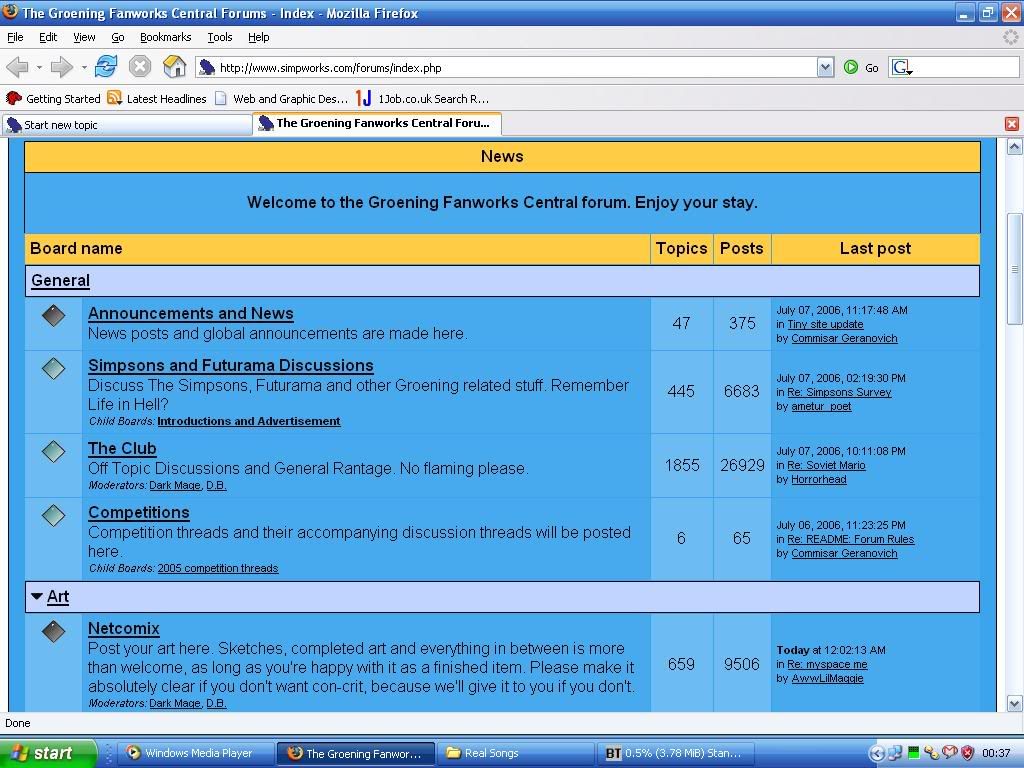The image size is (1024, 768).
Task: Click the green Go button icon
Action: pyautogui.click(x=851, y=67)
